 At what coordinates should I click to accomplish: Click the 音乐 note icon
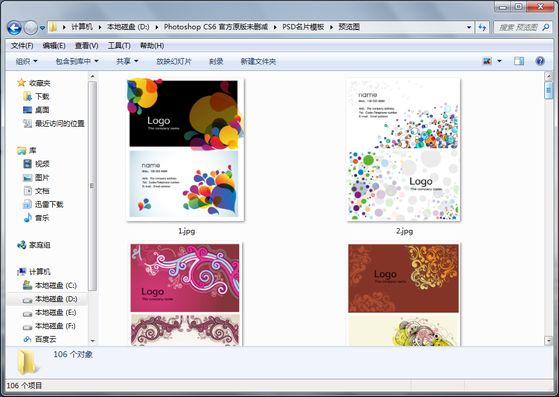27,218
